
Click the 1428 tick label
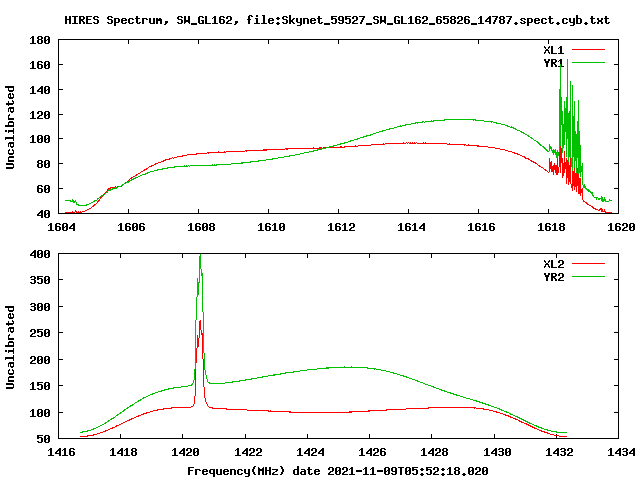pyautogui.click(x=435, y=452)
